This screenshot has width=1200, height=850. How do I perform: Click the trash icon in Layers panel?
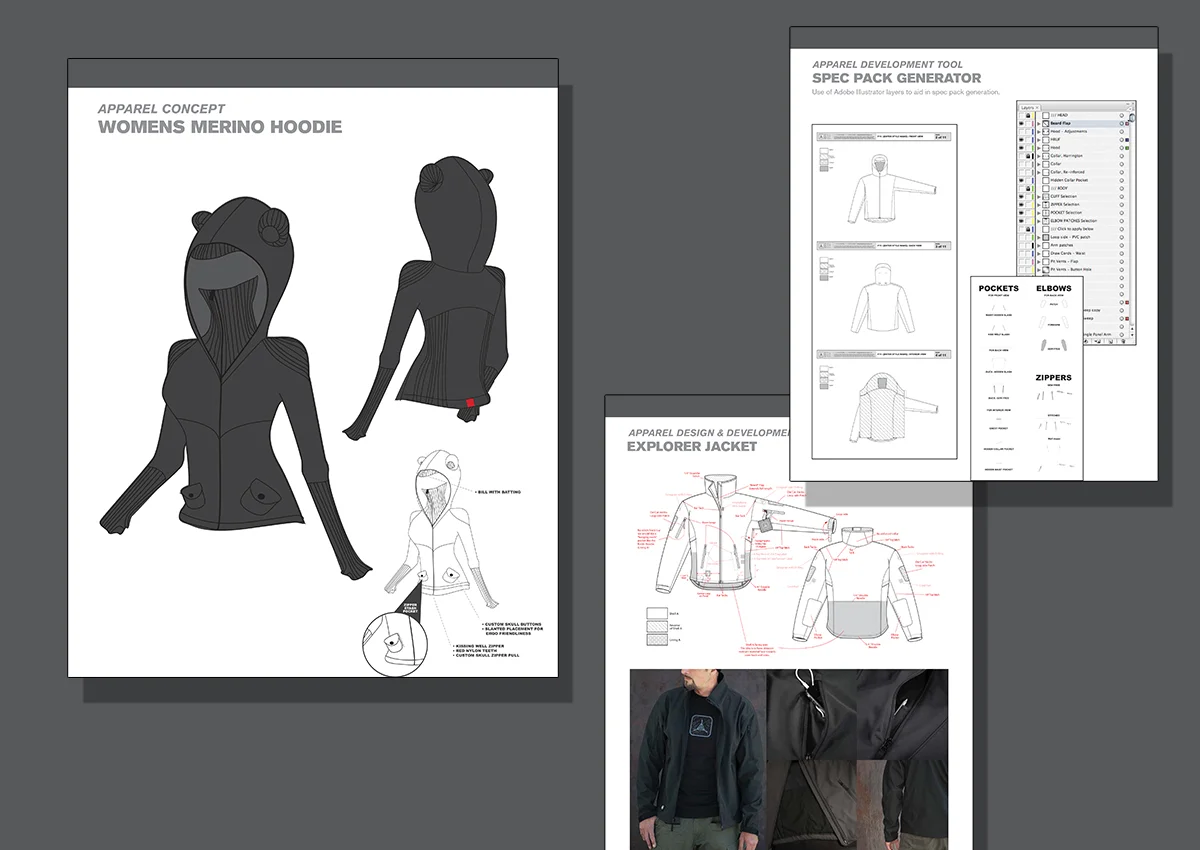[1124, 341]
